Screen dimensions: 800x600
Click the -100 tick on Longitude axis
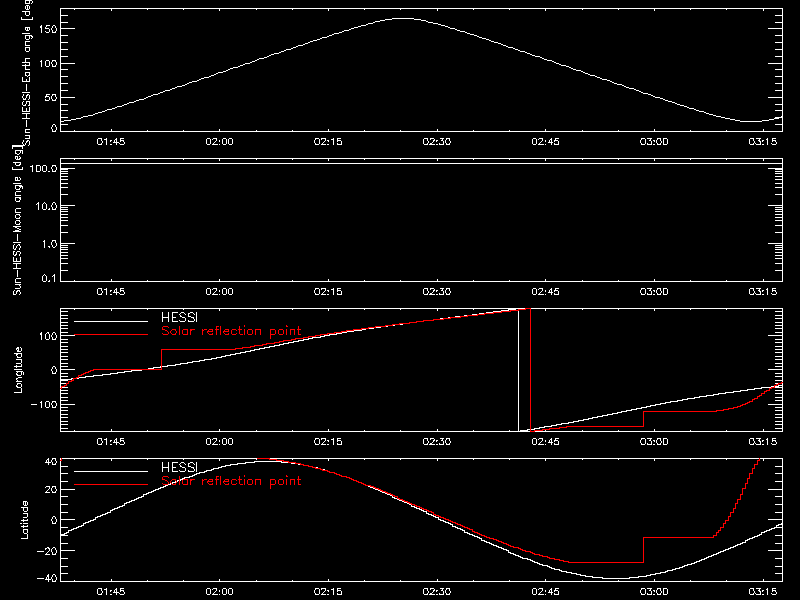tap(44, 404)
